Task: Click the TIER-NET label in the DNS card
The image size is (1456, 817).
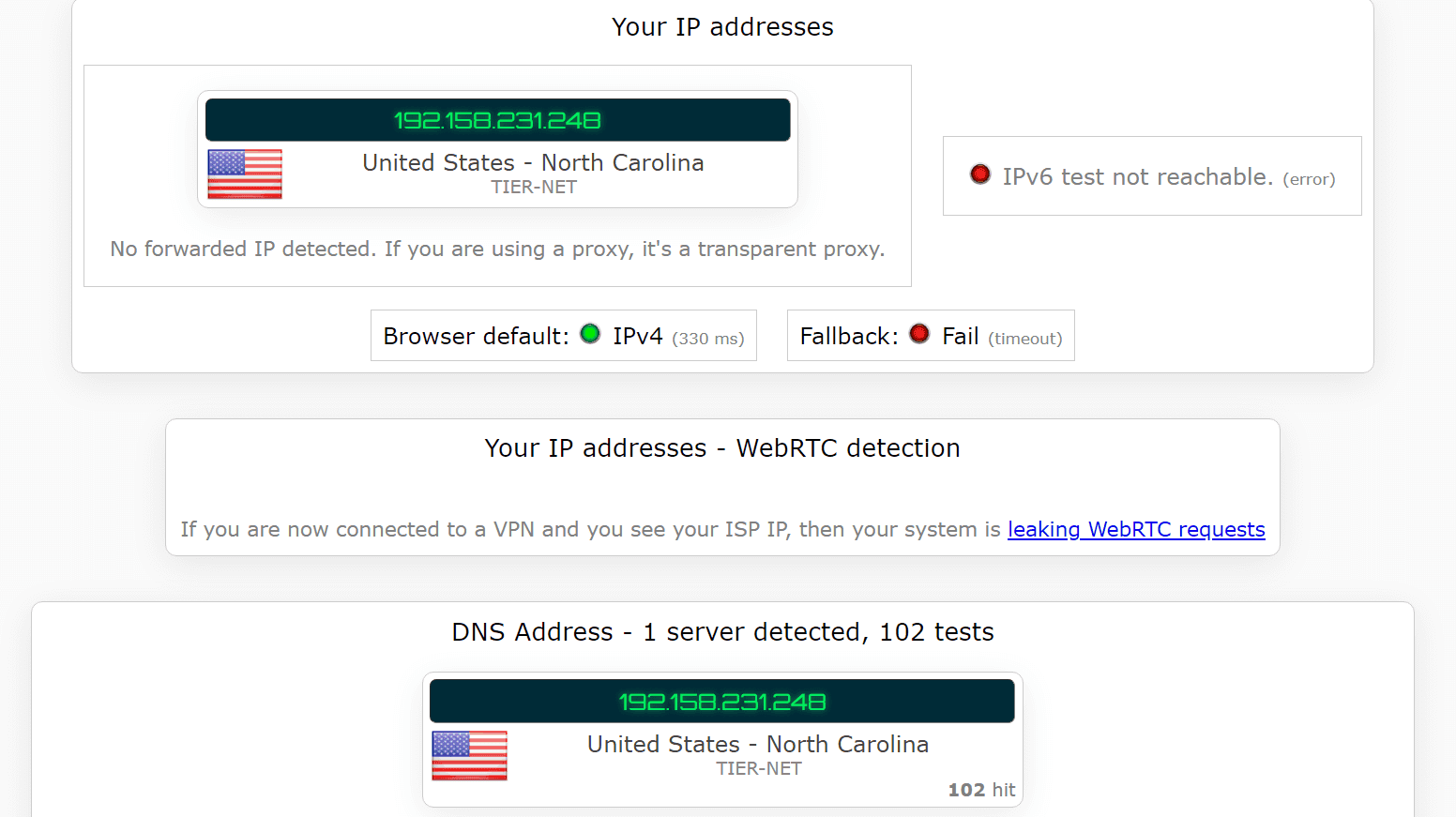Action: point(759,769)
